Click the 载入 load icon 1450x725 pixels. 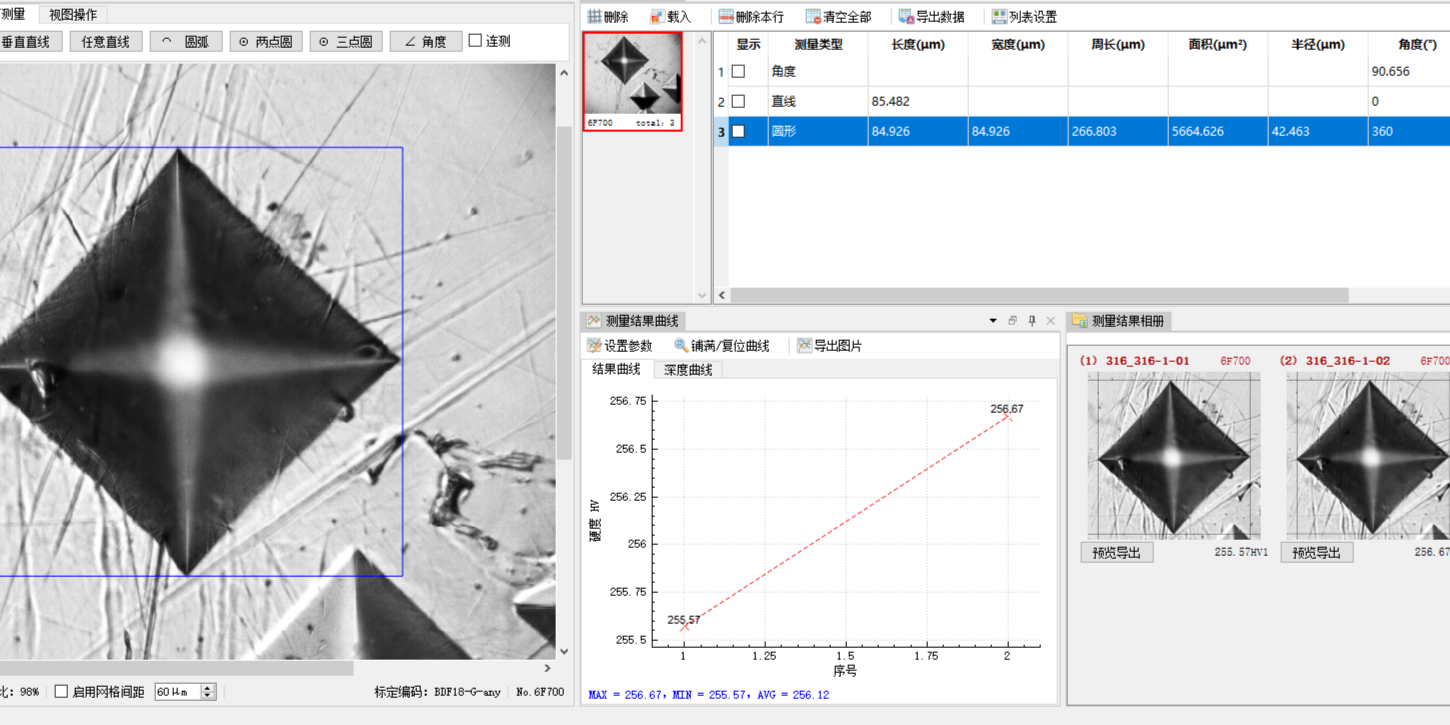coord(657,17)
